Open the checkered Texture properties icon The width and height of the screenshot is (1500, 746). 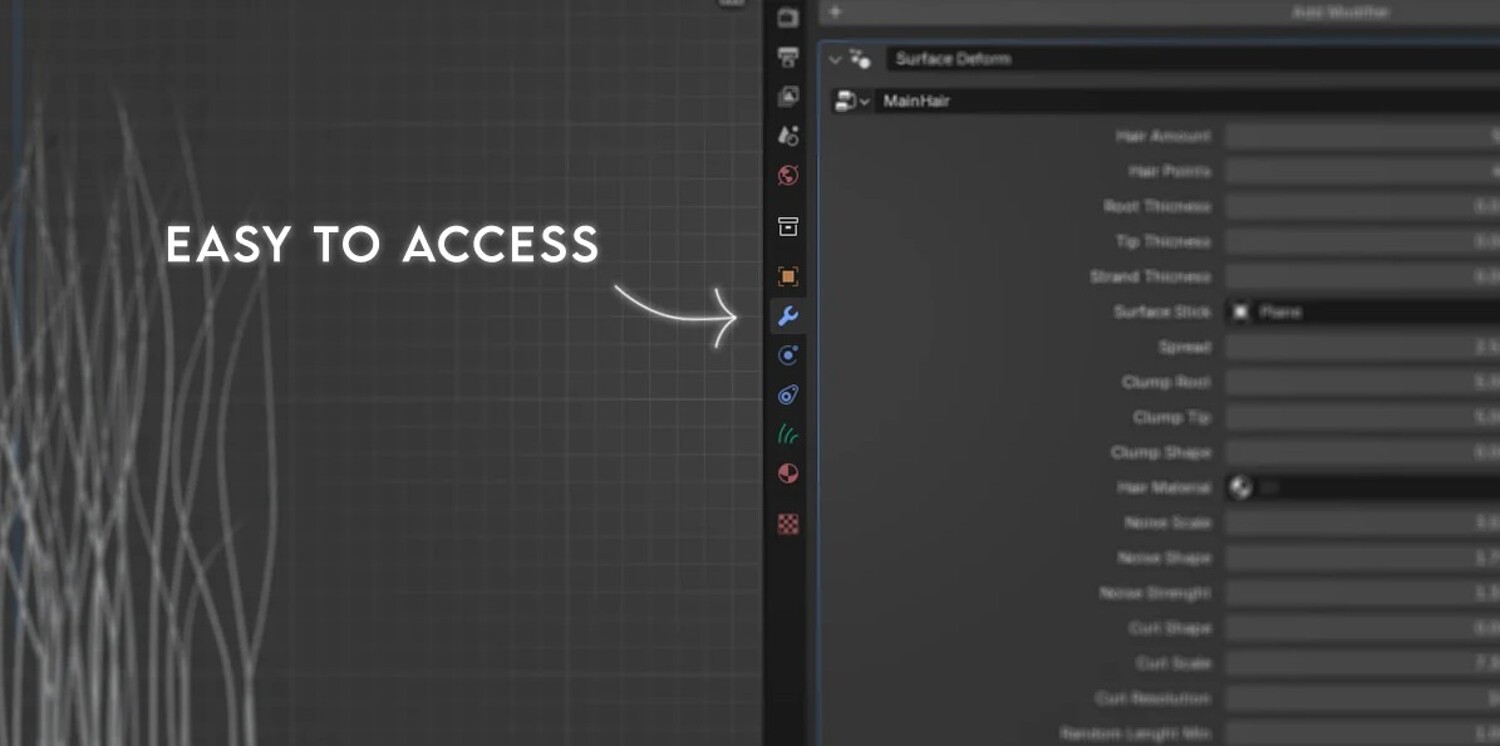point(788,524)
